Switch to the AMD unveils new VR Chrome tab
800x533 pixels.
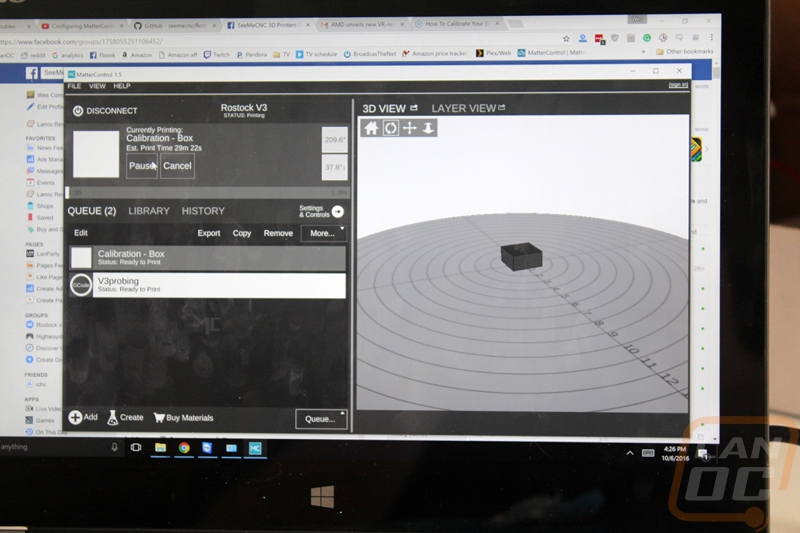361,24
